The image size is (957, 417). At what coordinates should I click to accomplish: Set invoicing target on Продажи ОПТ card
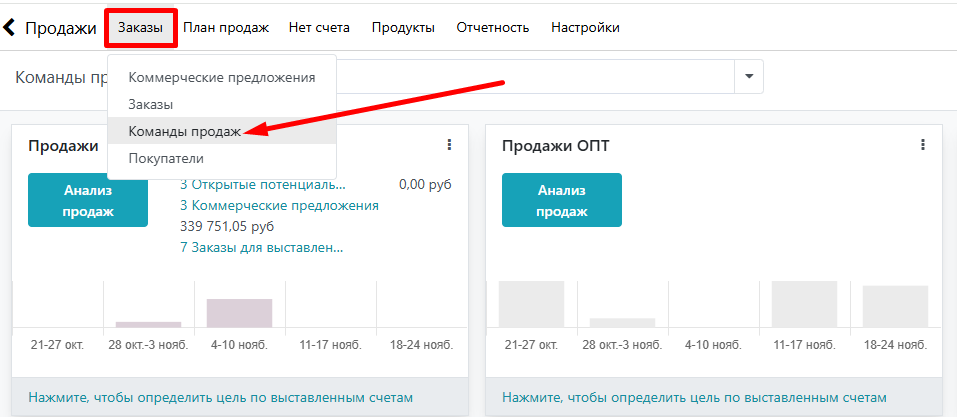click(694, 397)
